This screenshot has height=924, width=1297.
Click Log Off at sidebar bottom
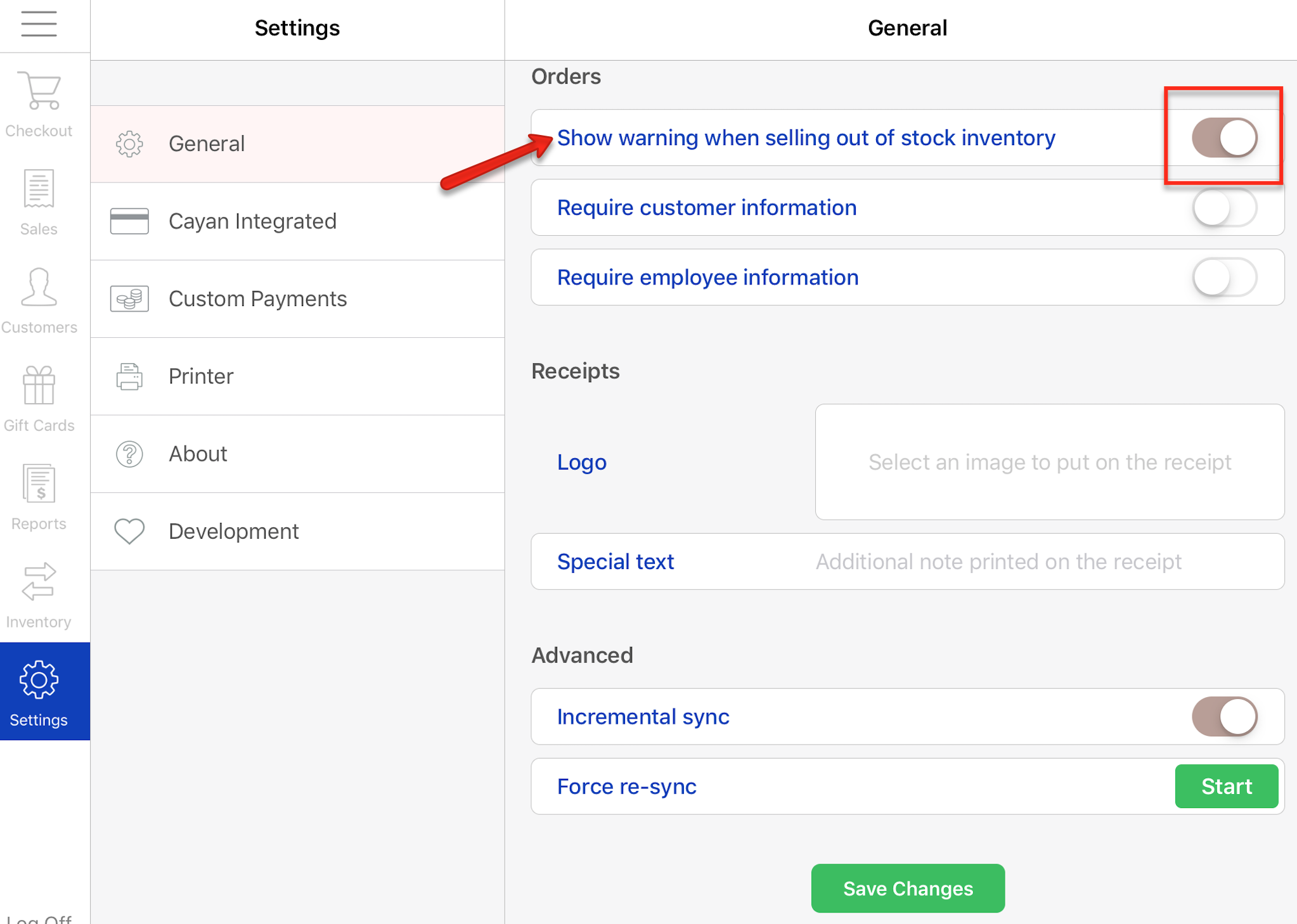[x=39, y=919]
